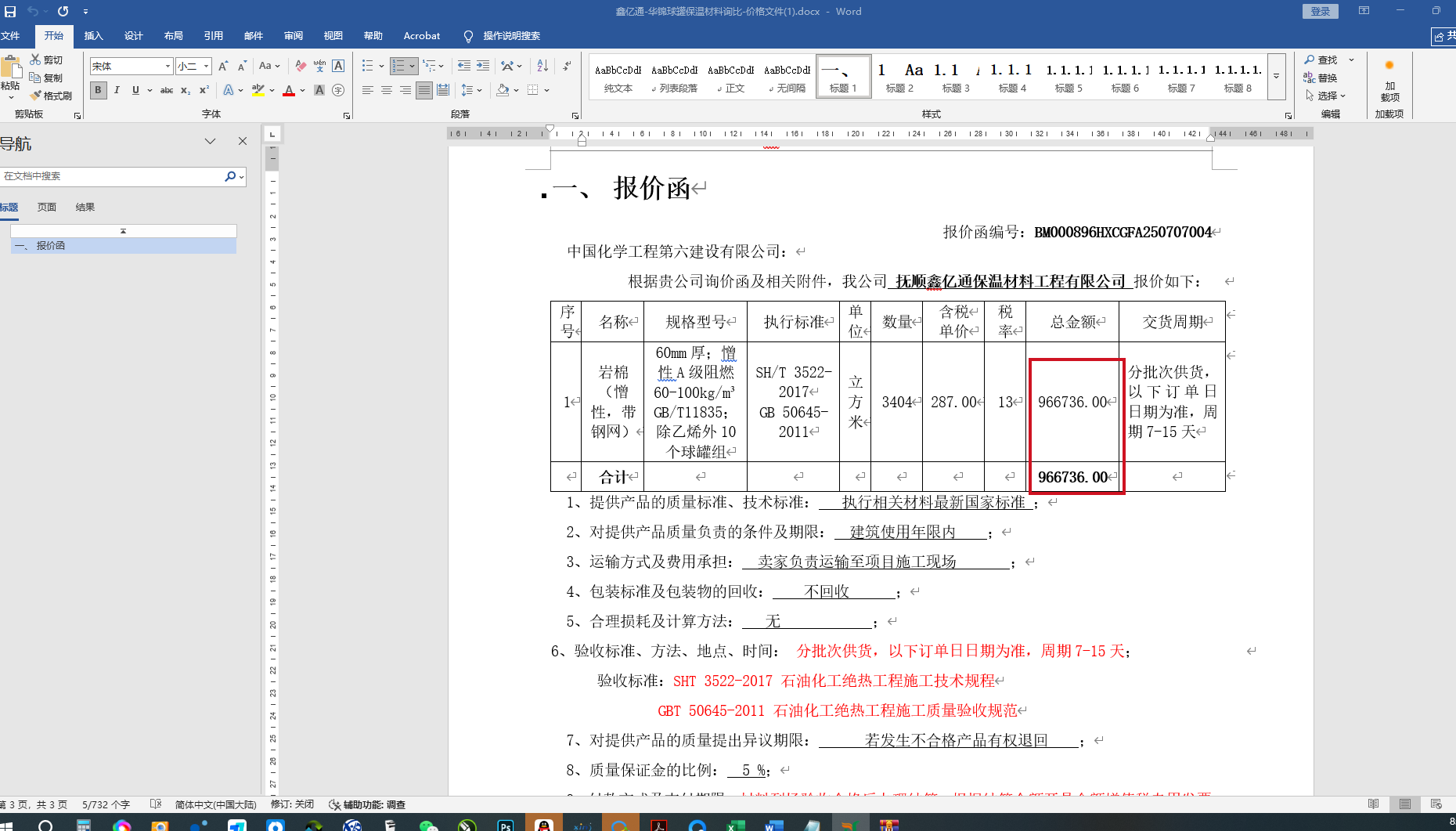Viewport: 1456px width, 831px height.
Task: Sort paragraphs with A-Z icon
Action: (542, 66)
